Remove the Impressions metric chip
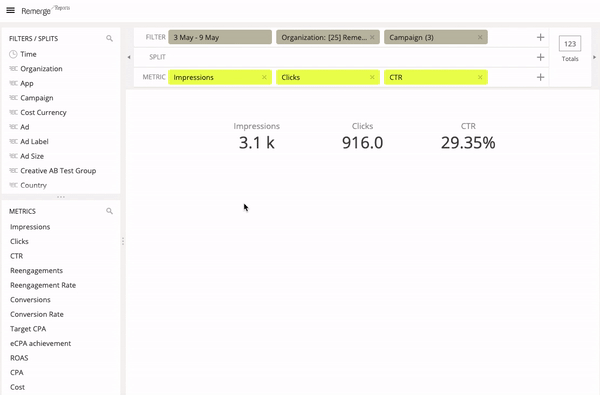The height and width of the screenshot is (395, 600). coord(264,77)
